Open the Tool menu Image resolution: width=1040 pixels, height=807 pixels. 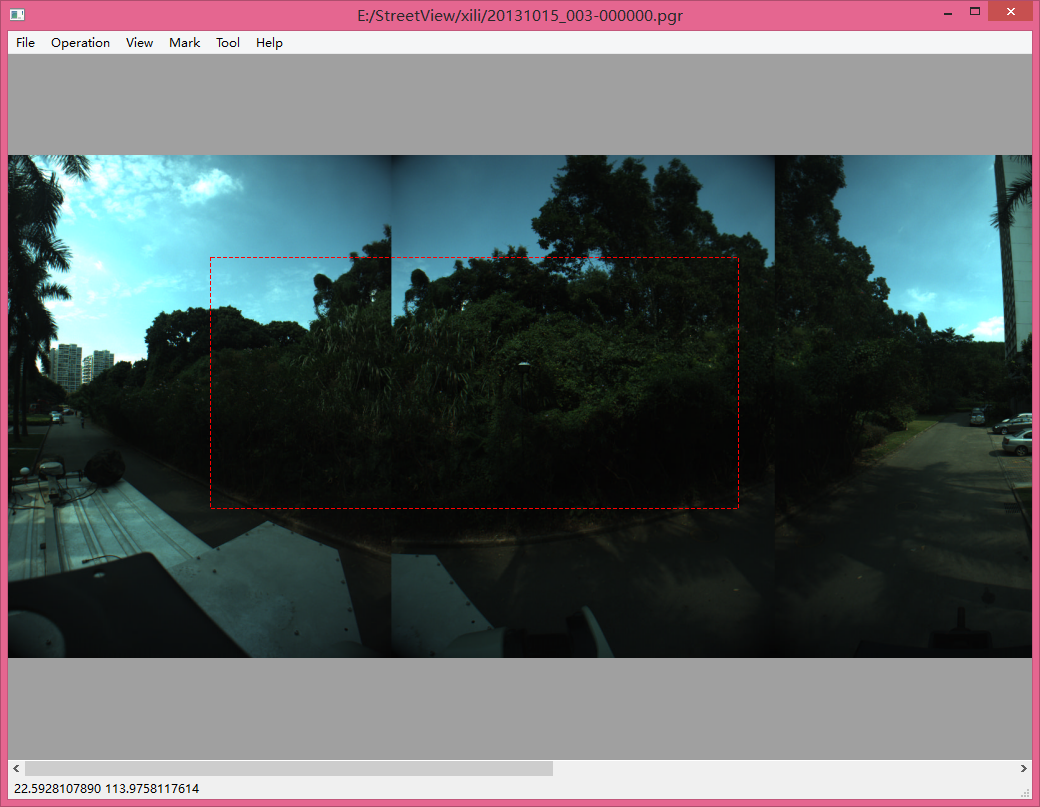[x=228, y=42]
